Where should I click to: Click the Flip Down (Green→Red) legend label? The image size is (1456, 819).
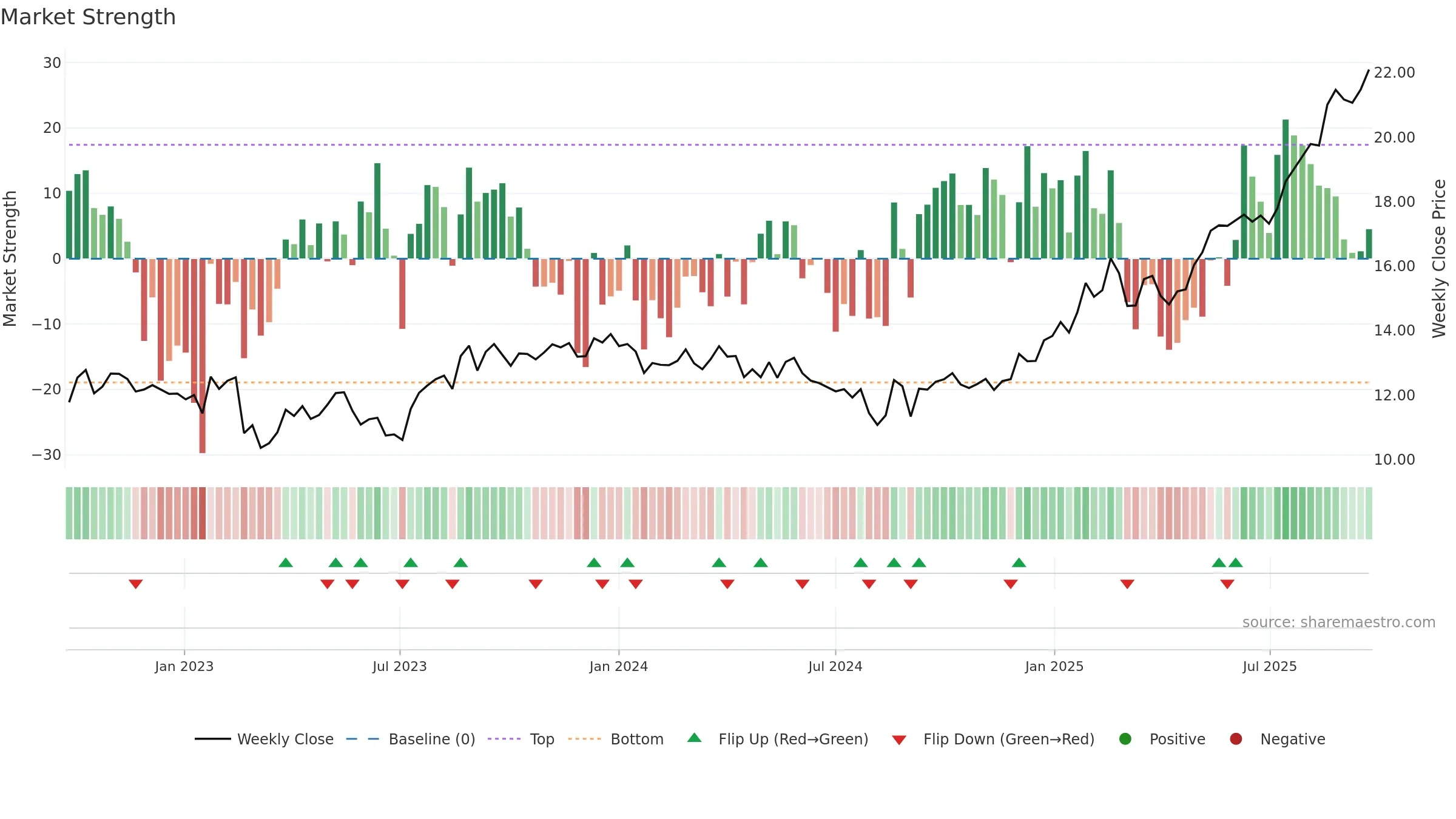pos(1009,739)
